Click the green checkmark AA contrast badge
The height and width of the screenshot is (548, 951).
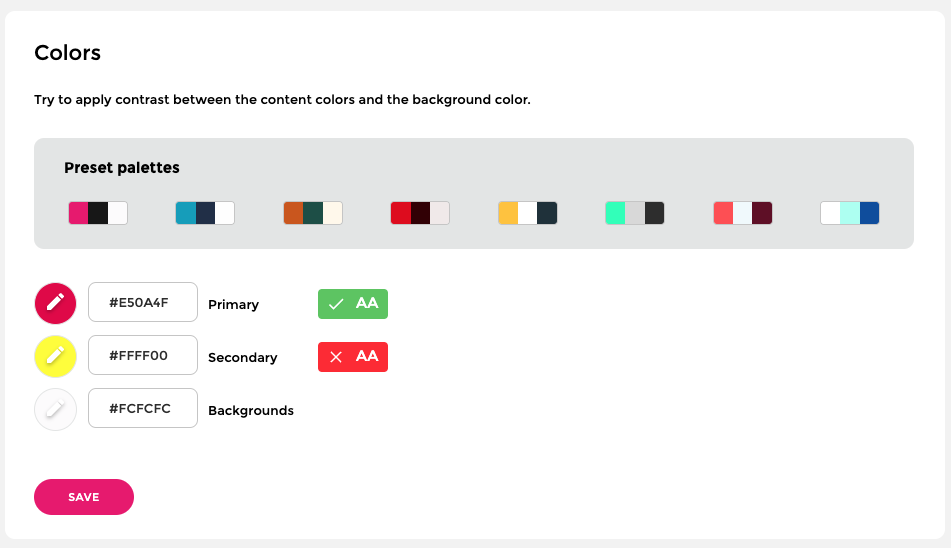(352, 304)
